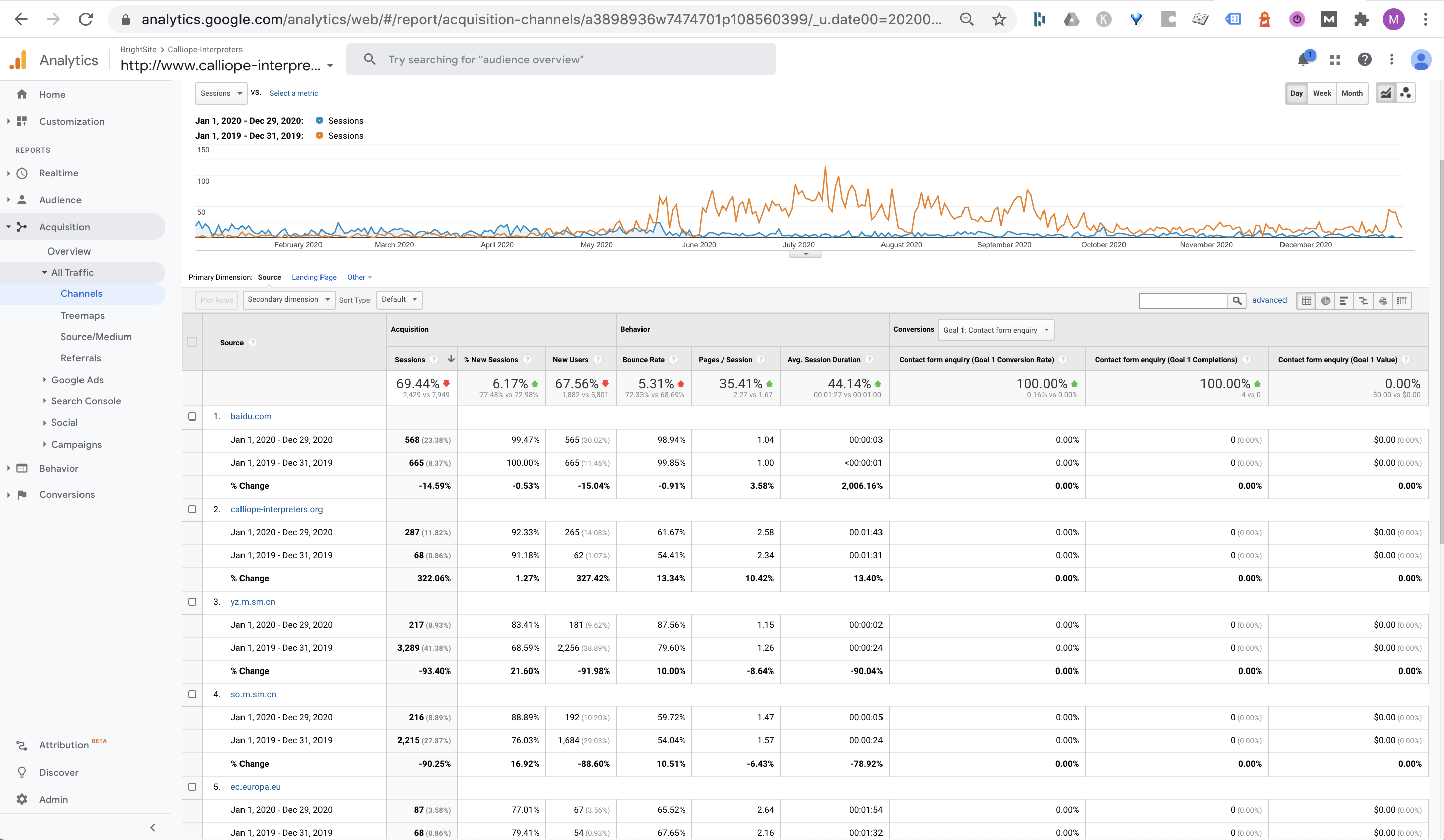Expand Google Ads in sidebar
The width and height of the screenshot is (1444, 840).
coord(77,380)
